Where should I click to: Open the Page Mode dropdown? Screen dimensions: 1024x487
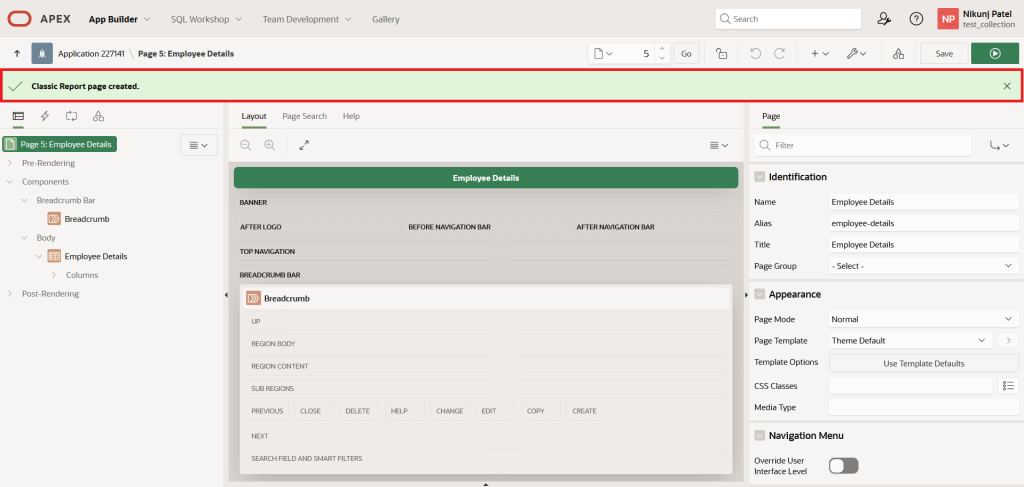point(923,319)
